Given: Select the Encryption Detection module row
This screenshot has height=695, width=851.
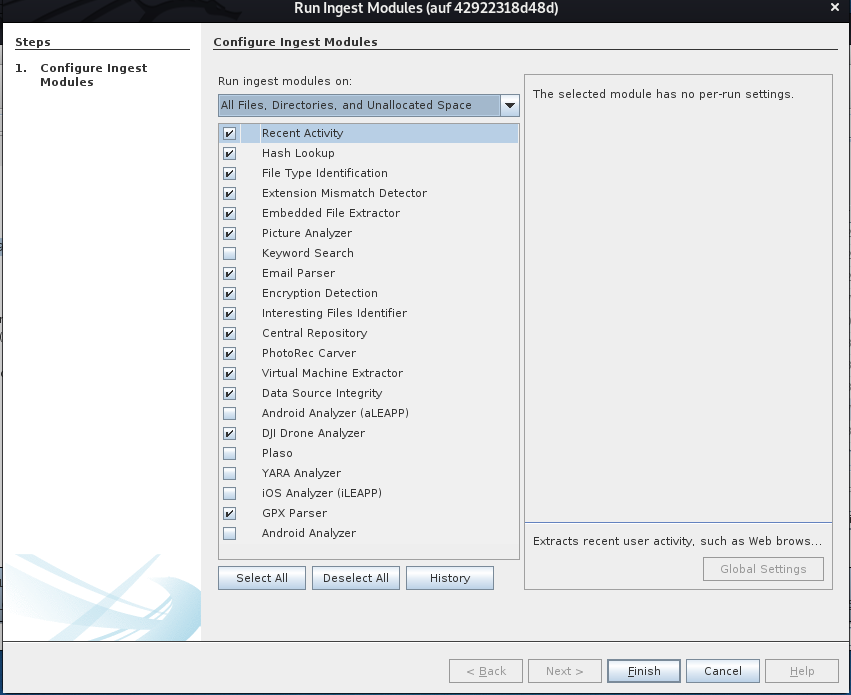Looking at the screenshot, I should 319,293.
